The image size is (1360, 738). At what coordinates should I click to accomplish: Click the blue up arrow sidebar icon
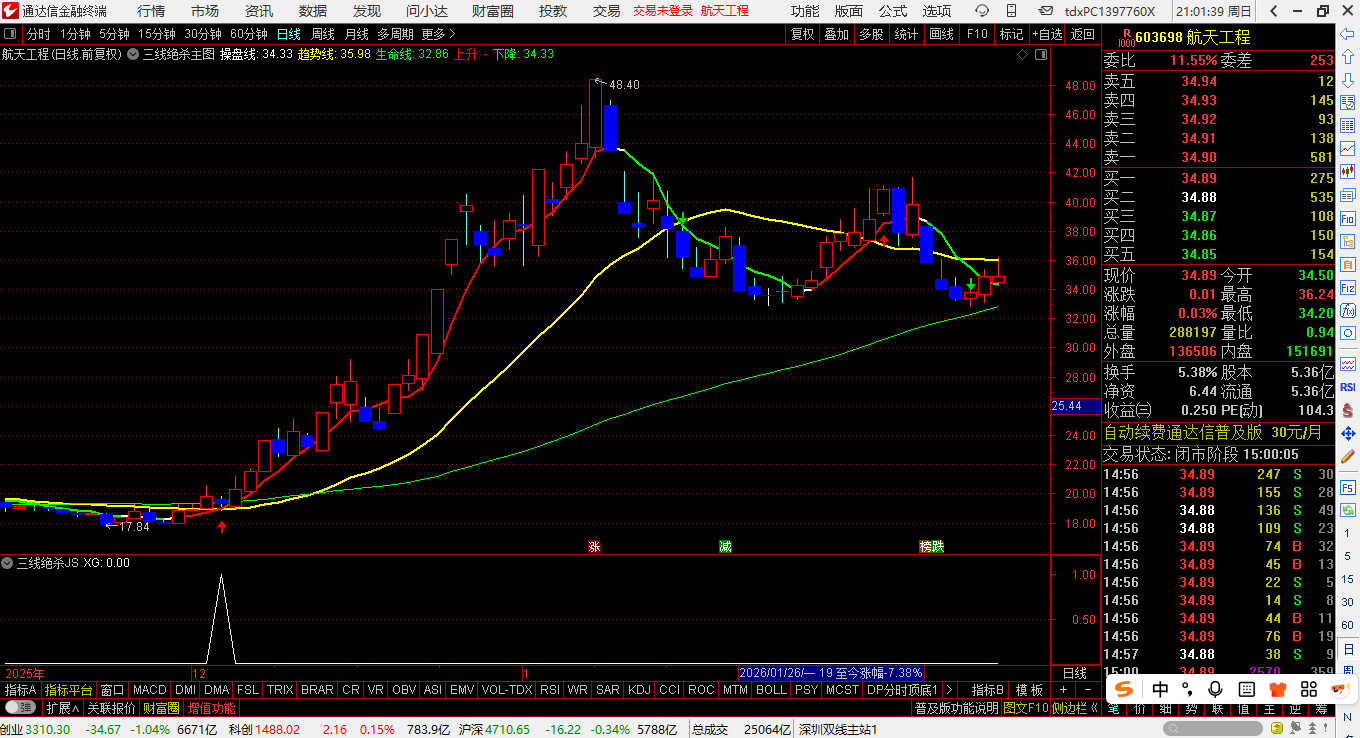[x=1348, y=56]
